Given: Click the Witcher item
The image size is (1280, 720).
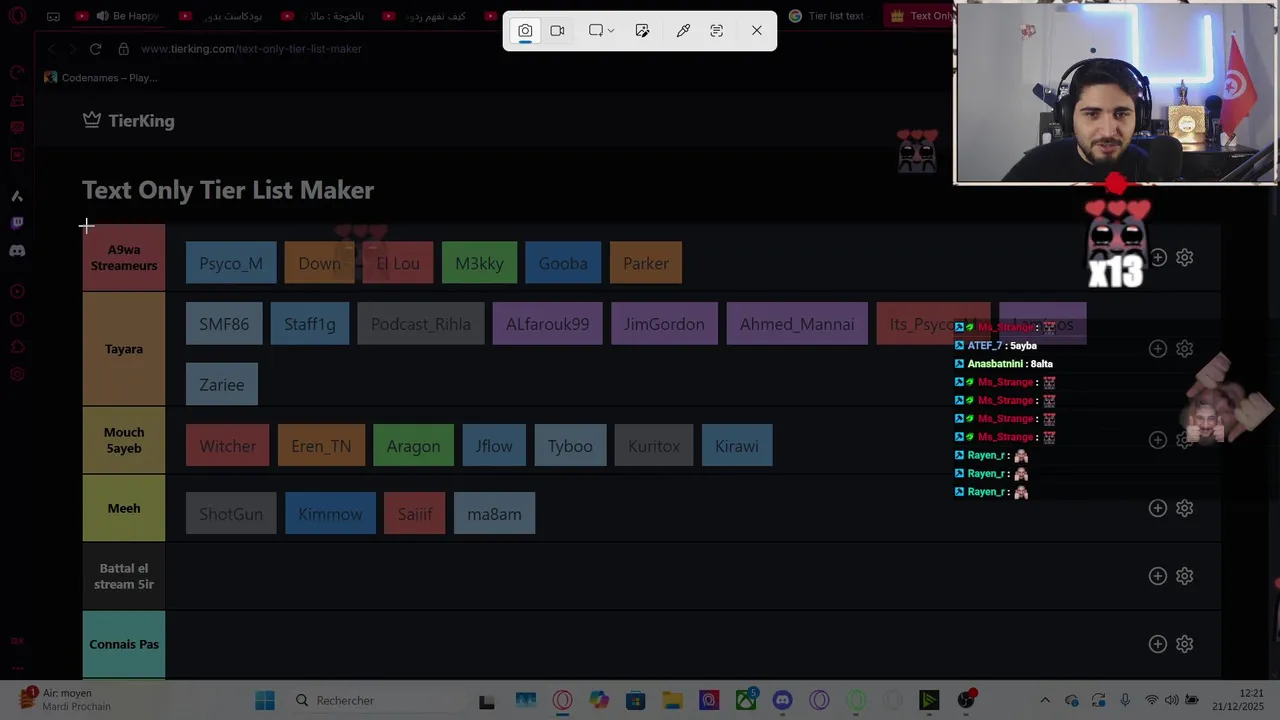Looking at the screenshot, I should (228, 446).
